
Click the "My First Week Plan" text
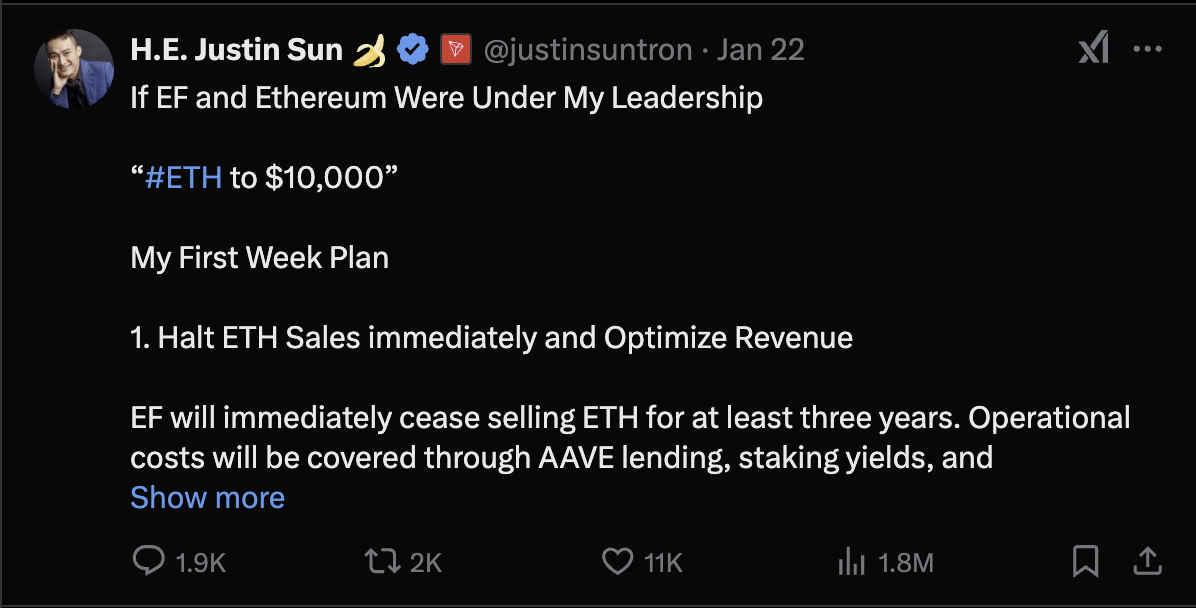(x=259, y=258)
